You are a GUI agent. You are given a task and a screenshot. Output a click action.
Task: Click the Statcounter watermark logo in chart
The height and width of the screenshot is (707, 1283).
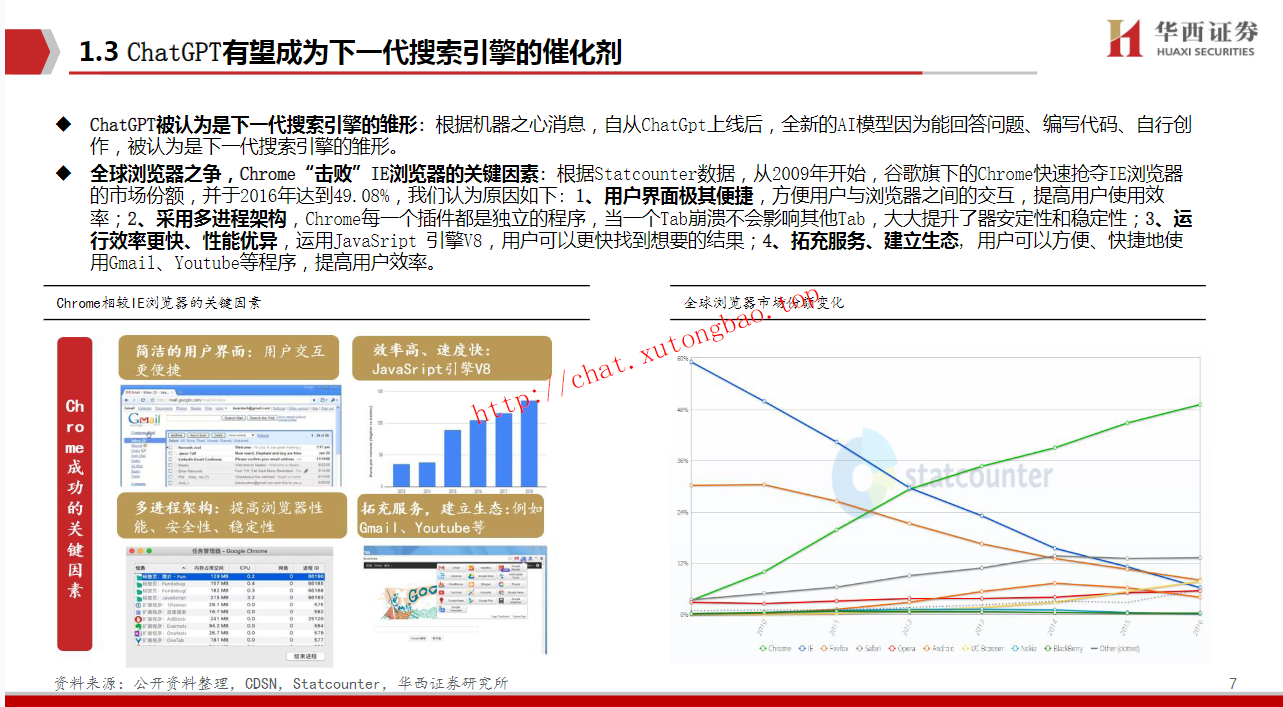[x=943, y=475]
